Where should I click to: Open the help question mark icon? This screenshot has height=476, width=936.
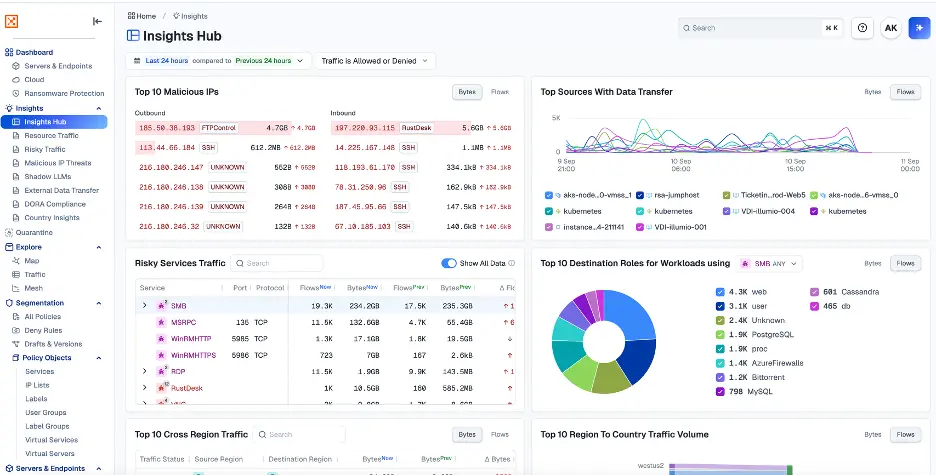(x=862, y=28)
